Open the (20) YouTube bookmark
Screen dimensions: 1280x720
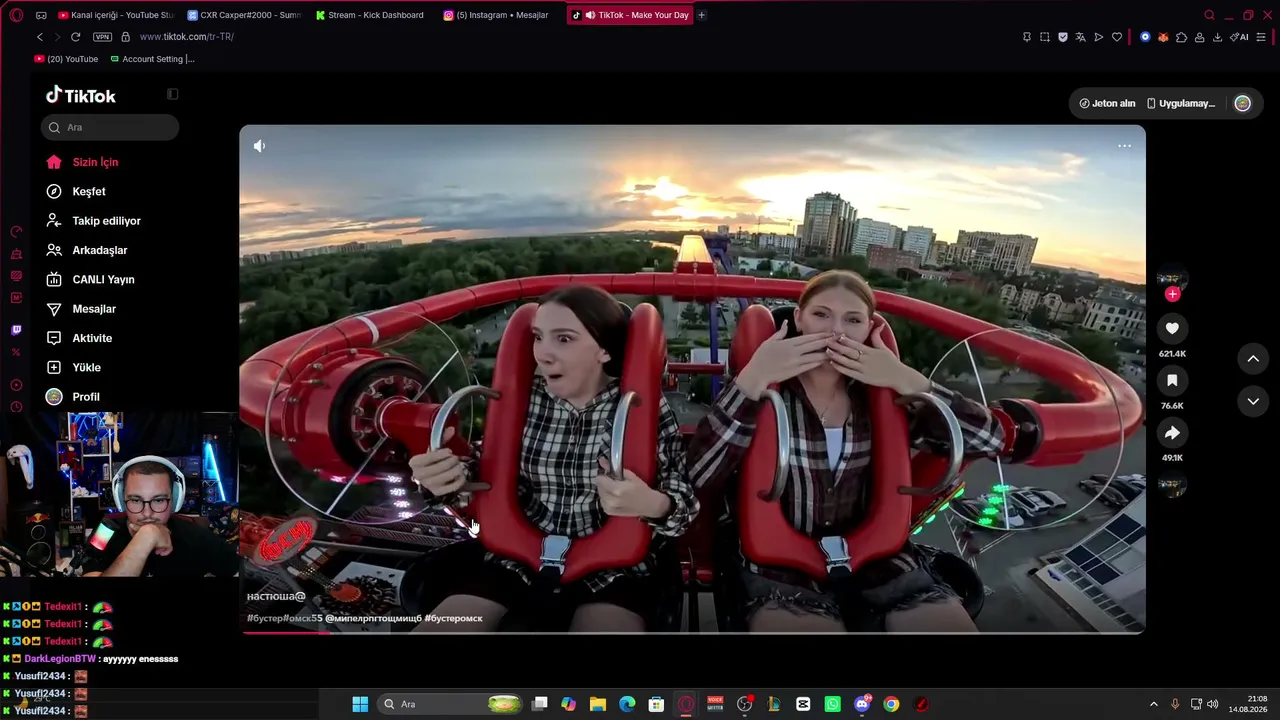click(x=66, y=59)
